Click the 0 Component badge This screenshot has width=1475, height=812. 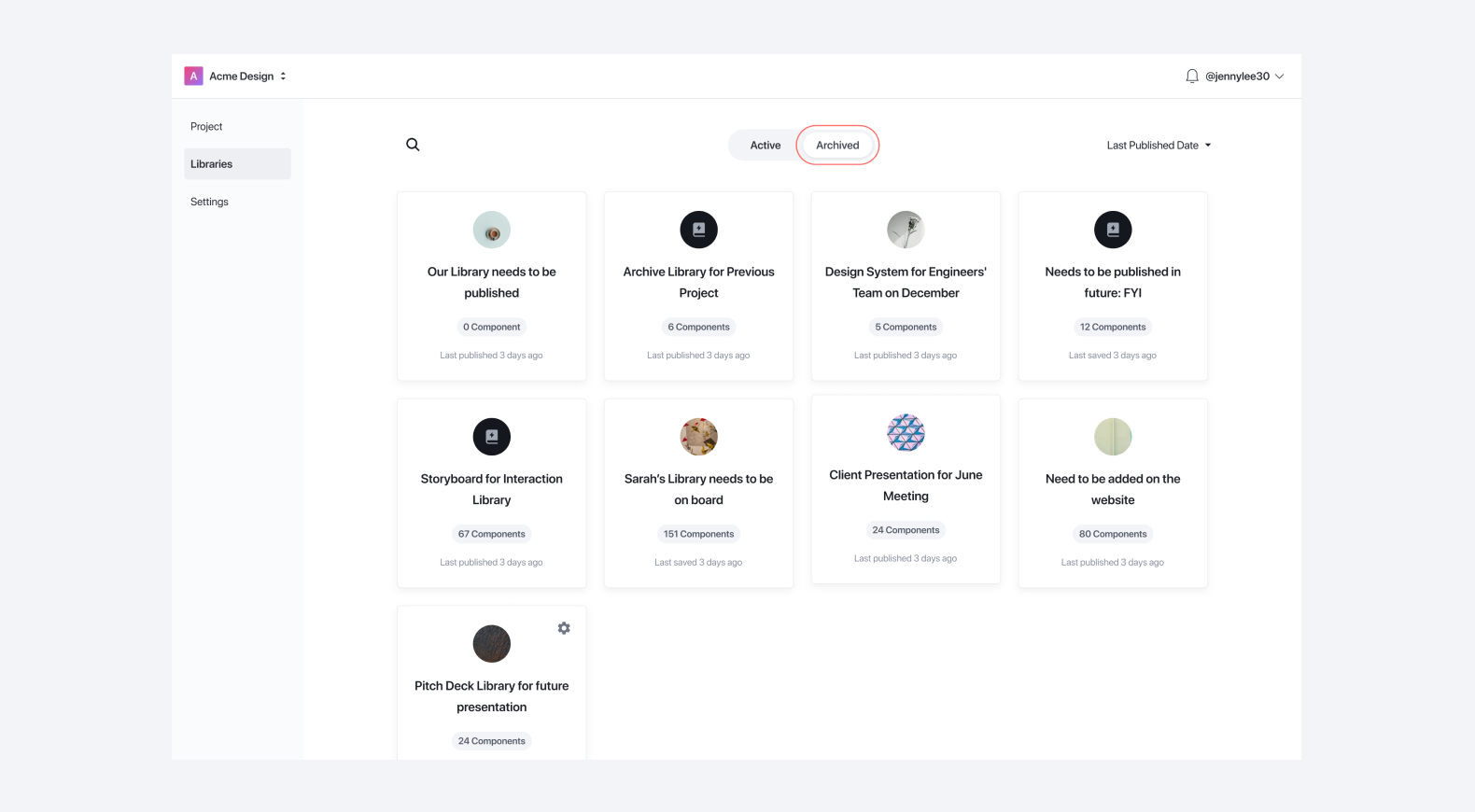coord(492,328)
